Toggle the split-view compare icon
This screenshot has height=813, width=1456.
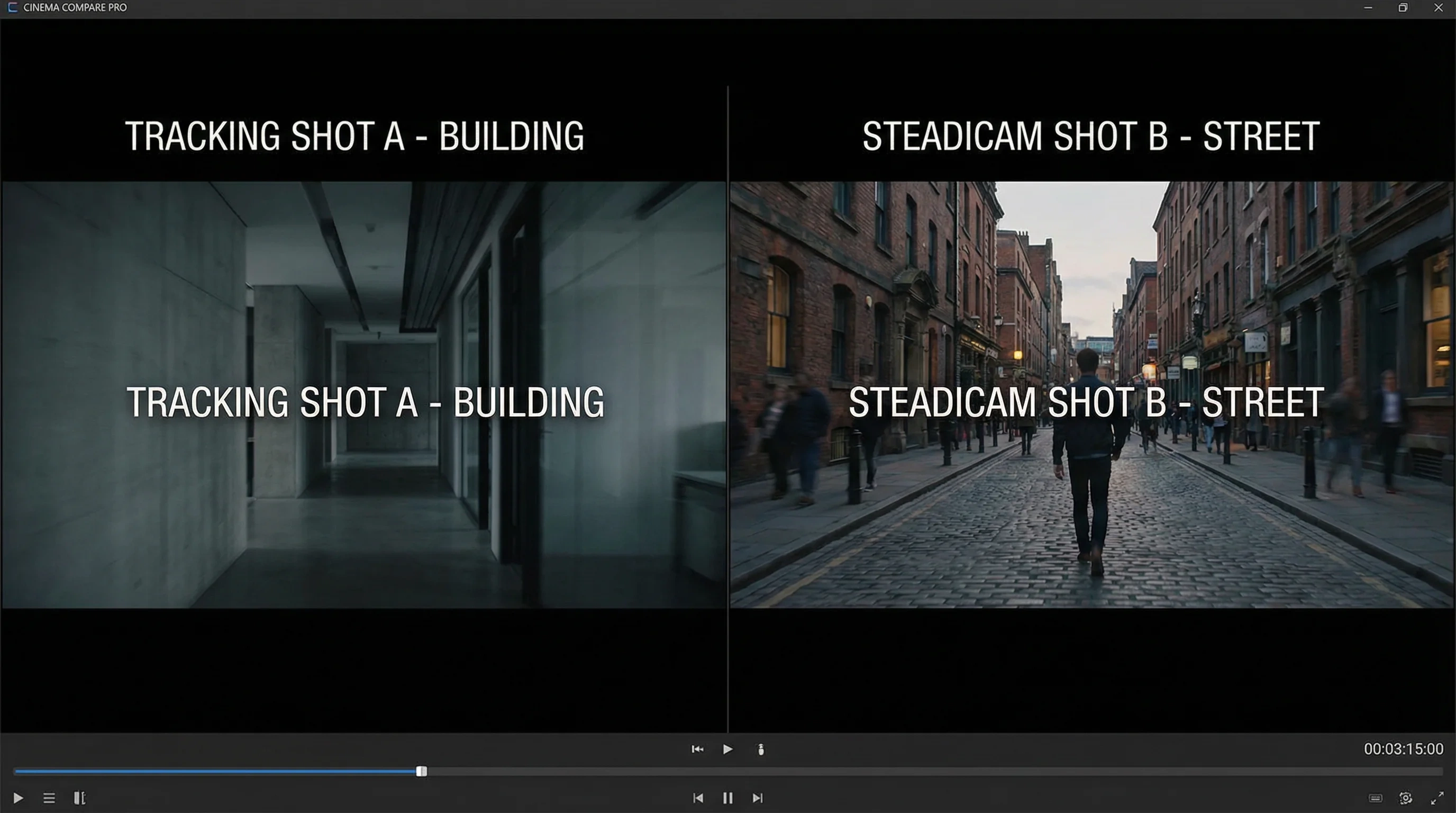(x=80, y=798)
